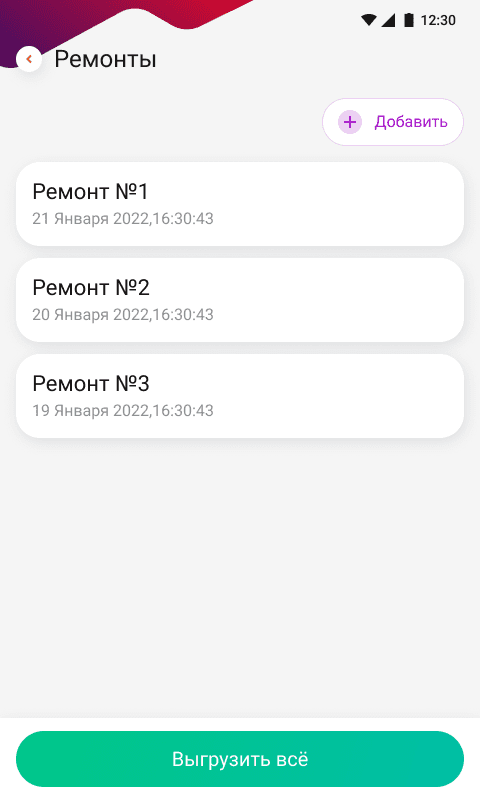Click the Добавить button label
The image size is (480, 800).
click(x=411, y=122)
